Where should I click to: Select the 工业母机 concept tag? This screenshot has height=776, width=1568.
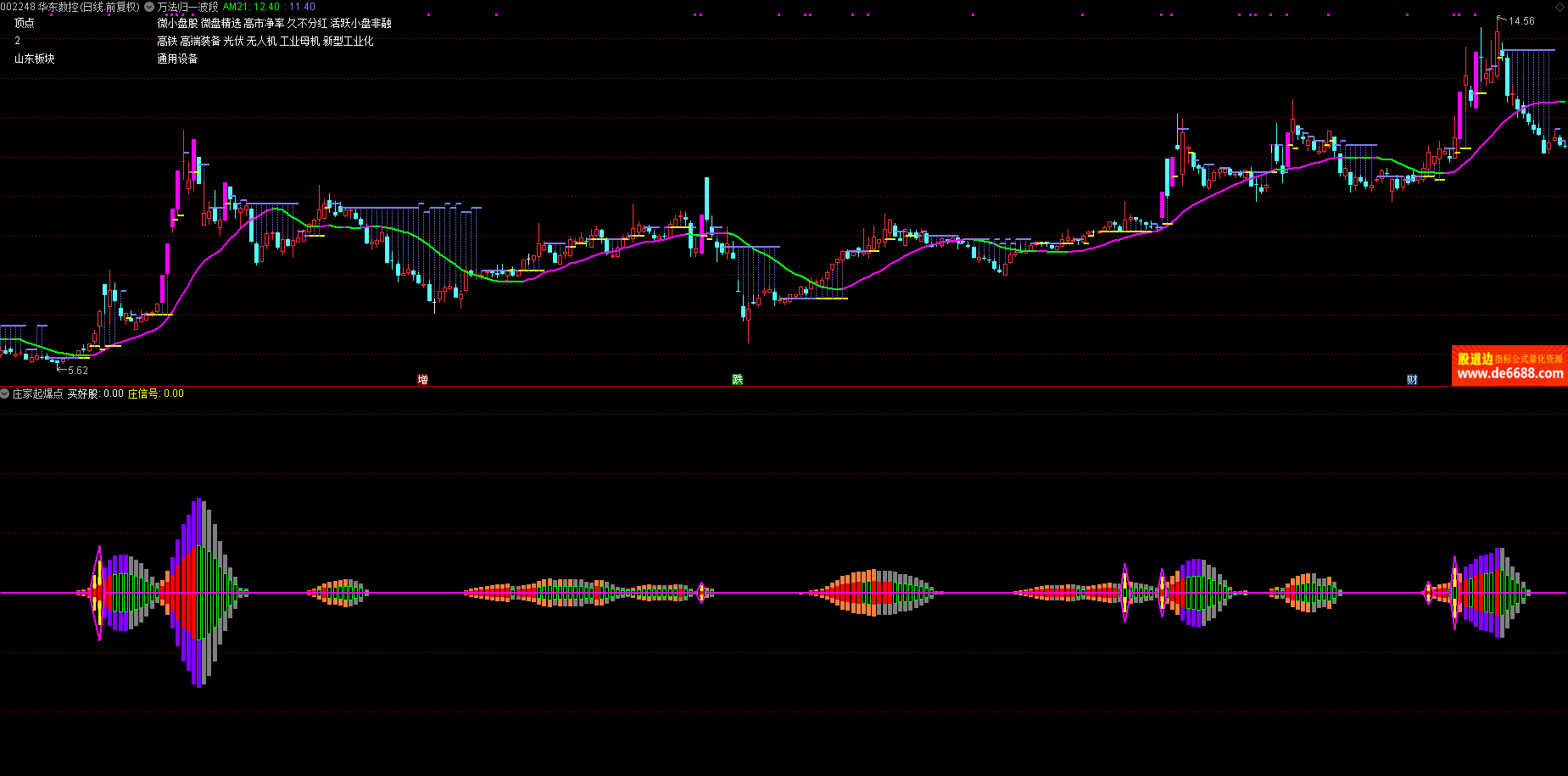[299, 41]
